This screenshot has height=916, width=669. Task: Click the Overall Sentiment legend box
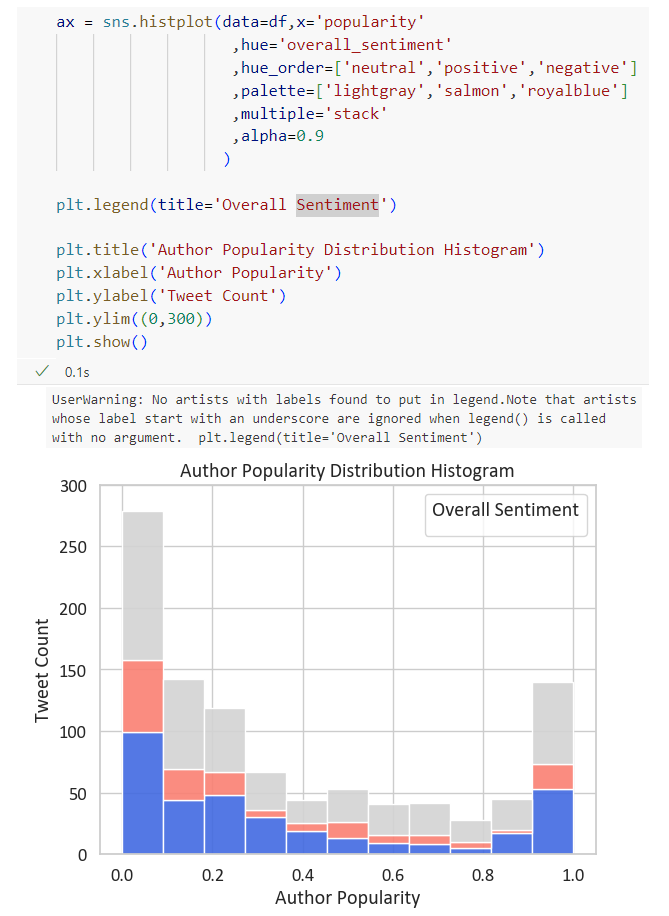tap(505, 516)
